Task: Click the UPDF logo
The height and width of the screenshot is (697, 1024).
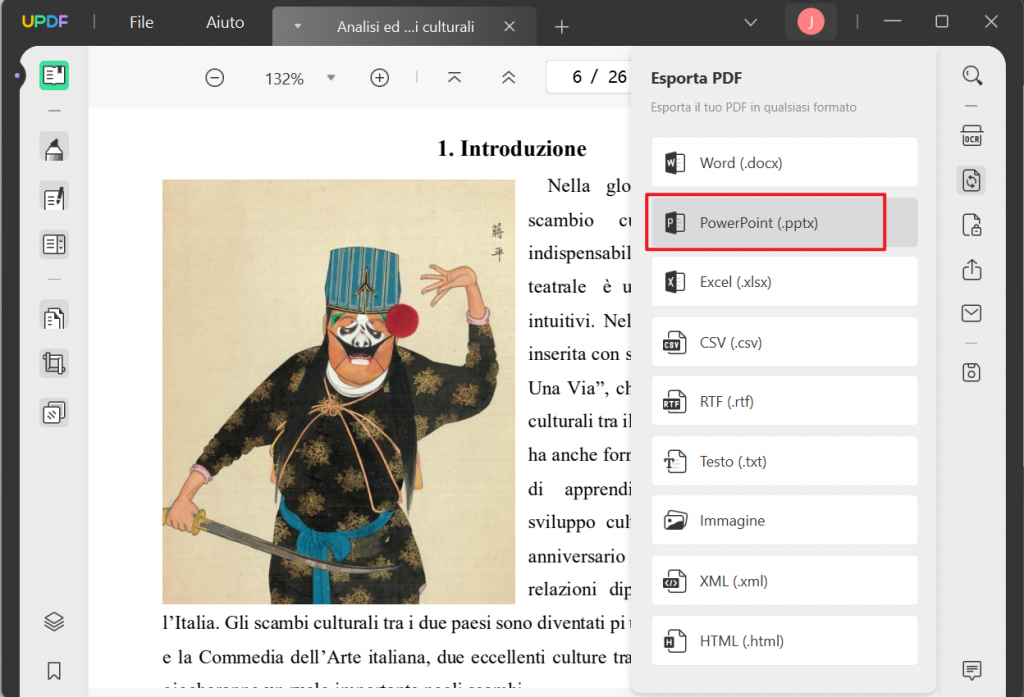Action: tap(45, 22)
